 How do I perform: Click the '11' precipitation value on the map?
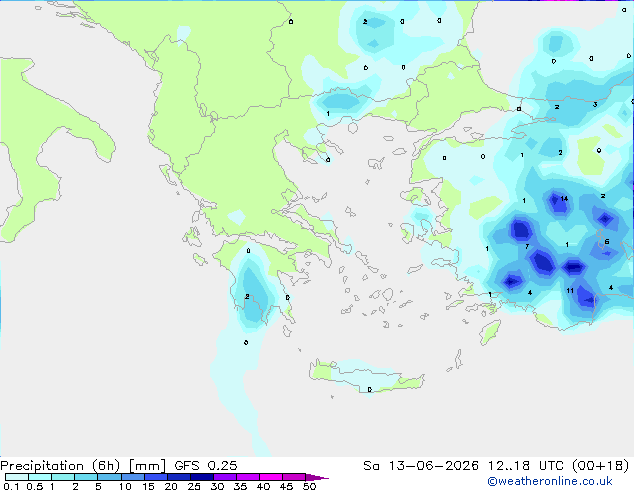[570, 290]
